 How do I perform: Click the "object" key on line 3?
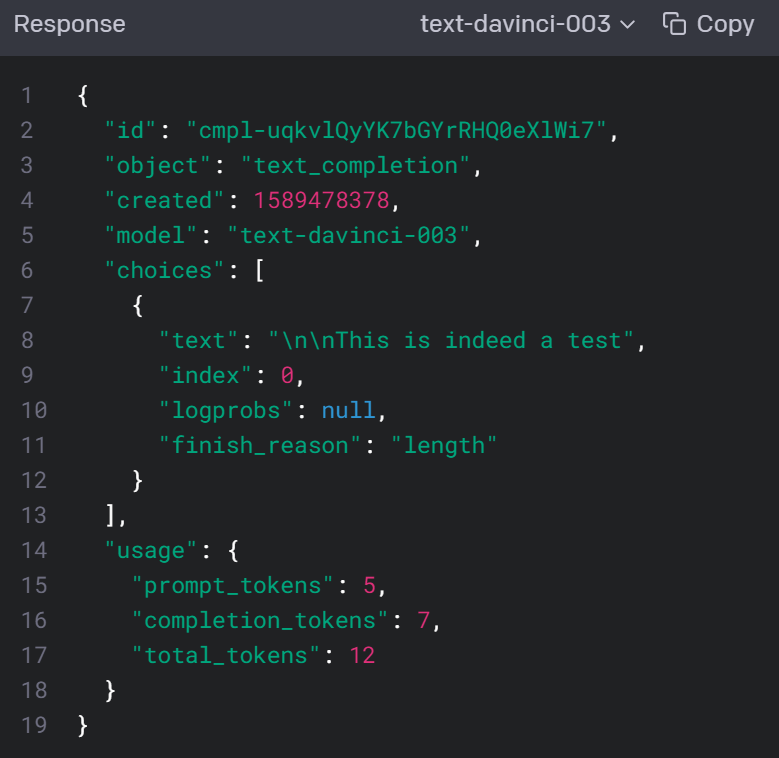click(157, 165)
